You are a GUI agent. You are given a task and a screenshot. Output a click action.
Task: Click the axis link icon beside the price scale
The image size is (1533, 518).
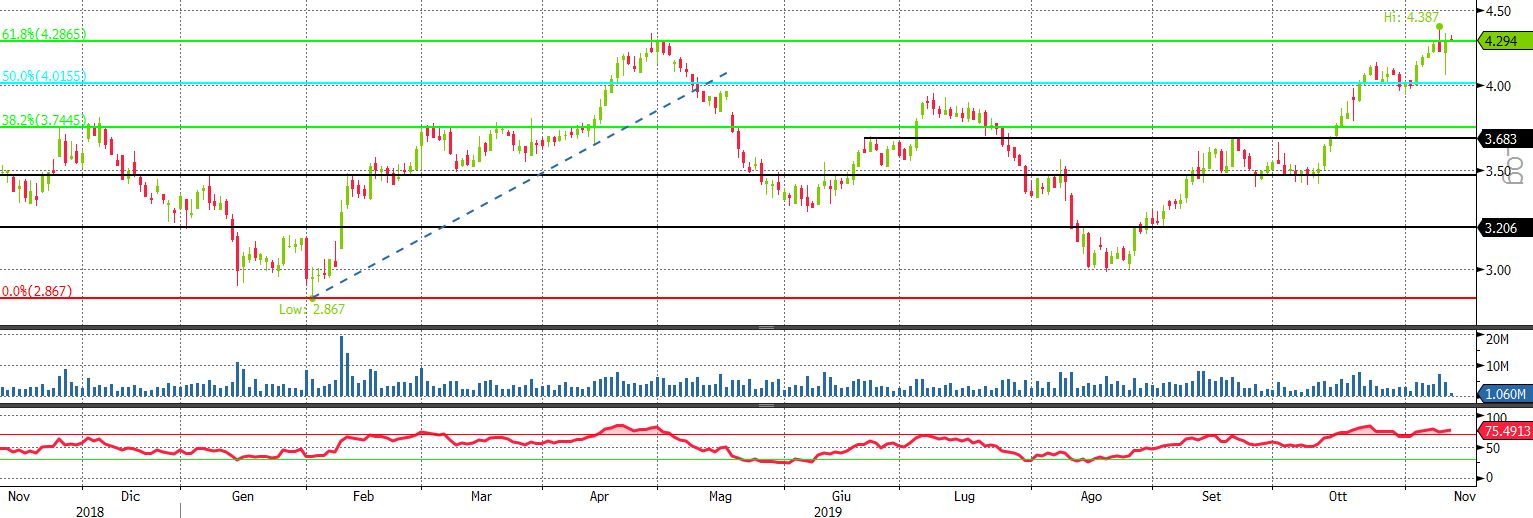(1515, 166)
